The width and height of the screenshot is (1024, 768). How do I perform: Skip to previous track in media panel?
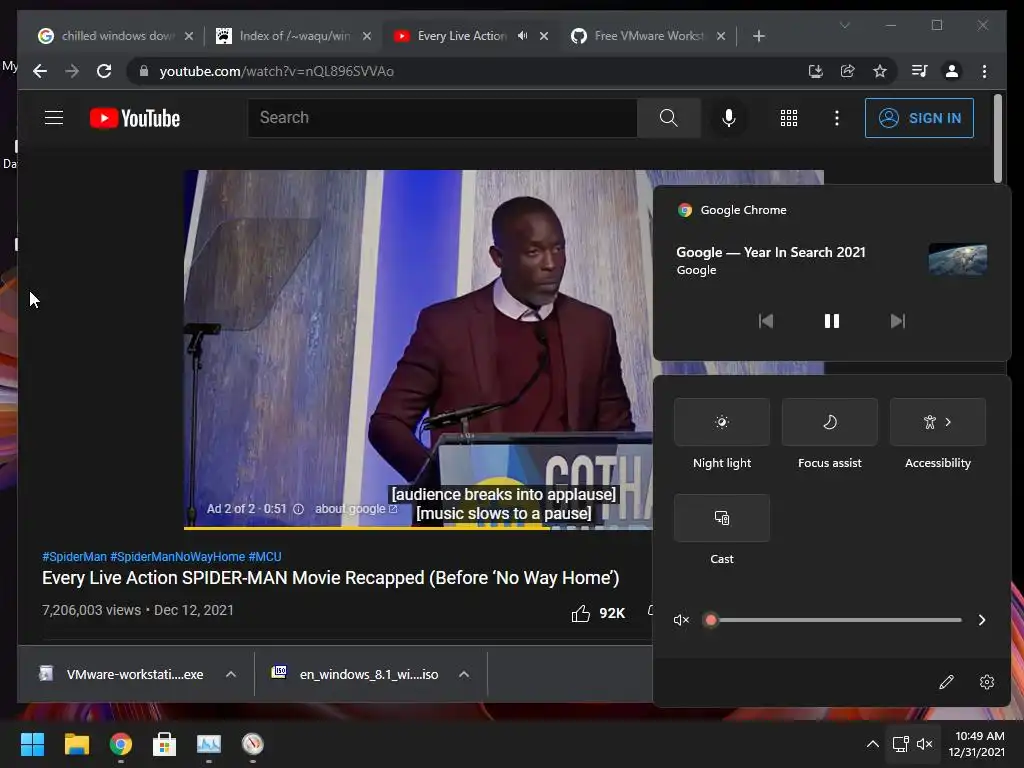tap(765, 321)
